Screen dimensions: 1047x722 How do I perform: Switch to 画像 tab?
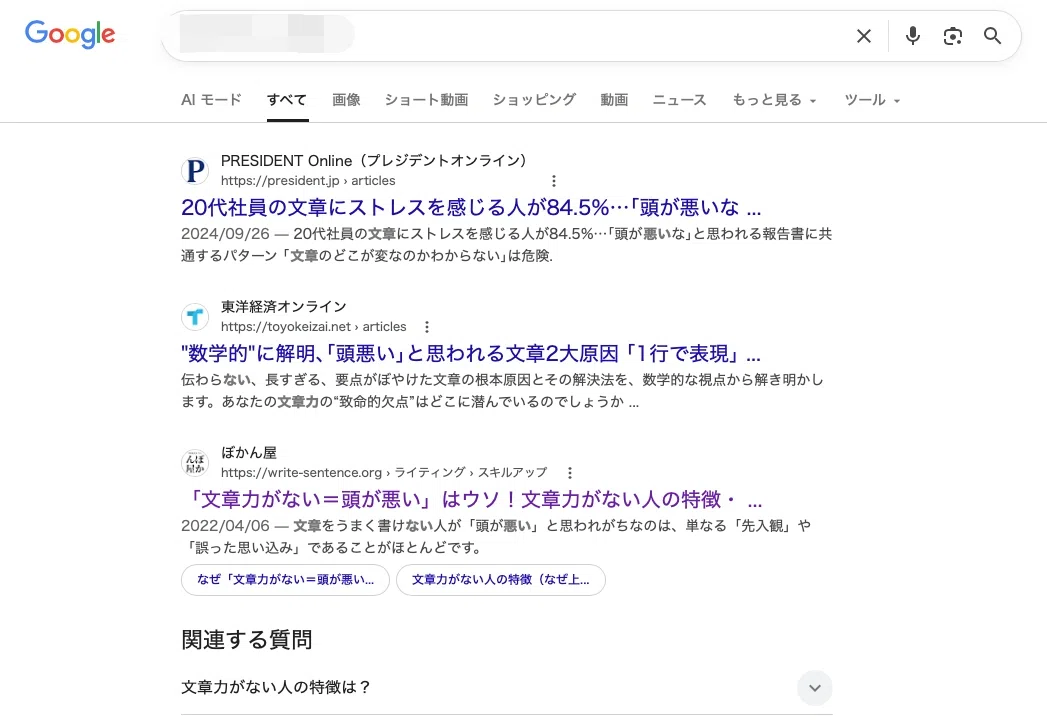tap(346, 100)
